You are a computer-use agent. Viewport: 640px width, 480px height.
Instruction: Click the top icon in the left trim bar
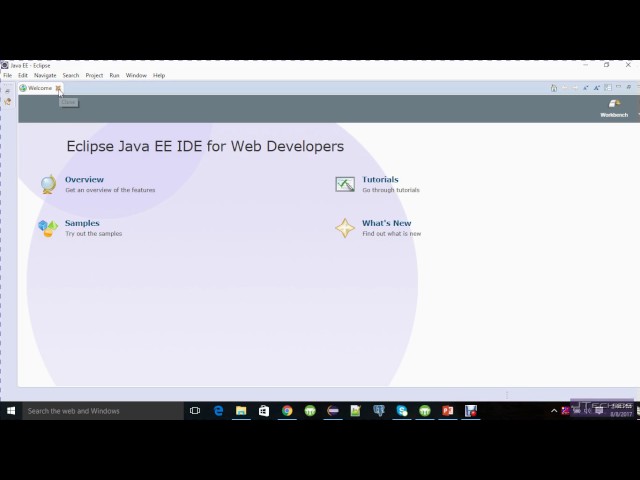point(8,91)
